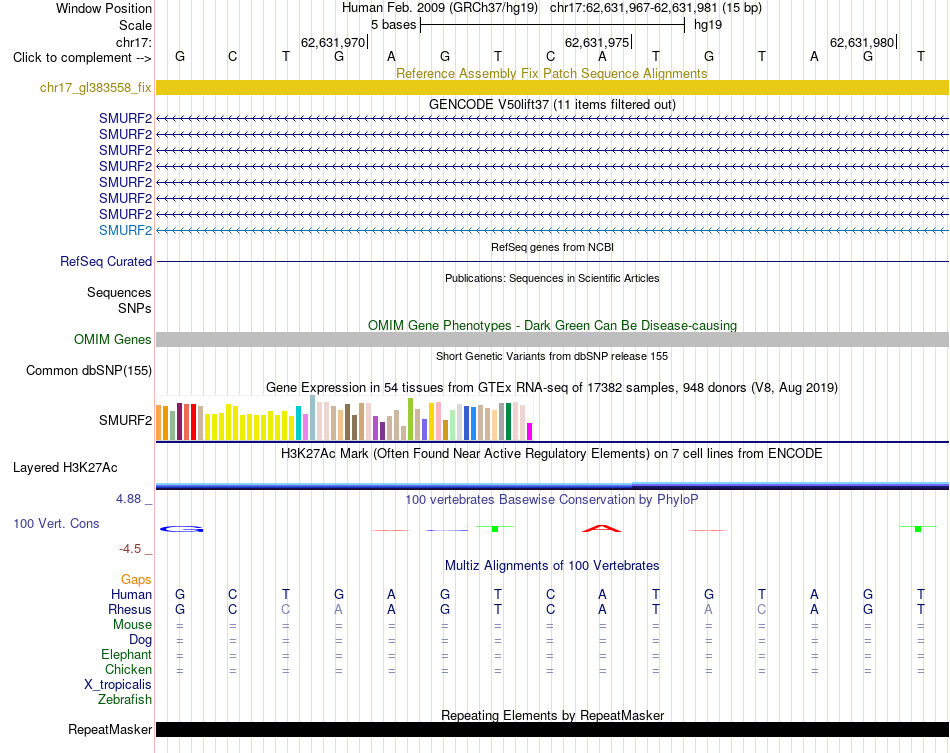950x753 pixels.
Task: Click the 62,631,975 position marker
Action: click(597, 42)
